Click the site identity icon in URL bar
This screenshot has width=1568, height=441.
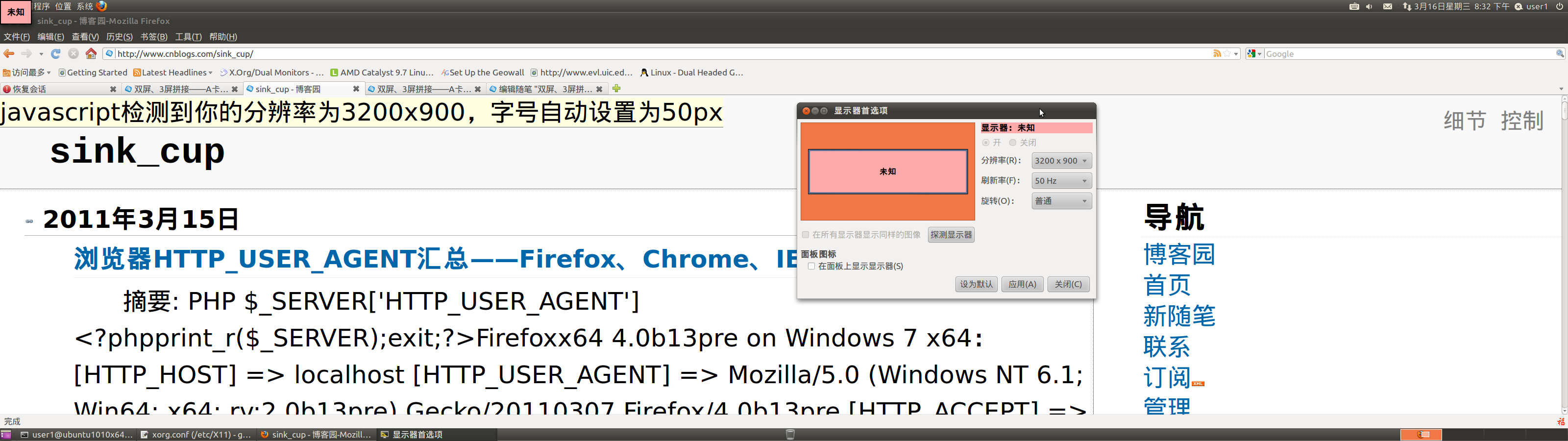[x=109, y=53]
